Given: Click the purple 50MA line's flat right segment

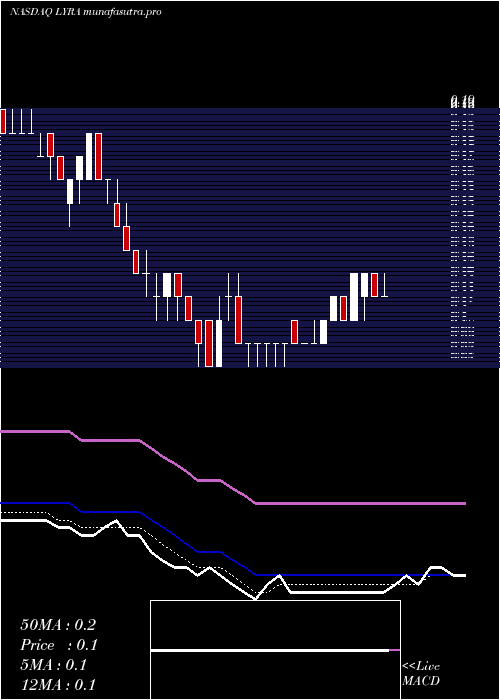Looking at the screenshot, I should [361, 503].
